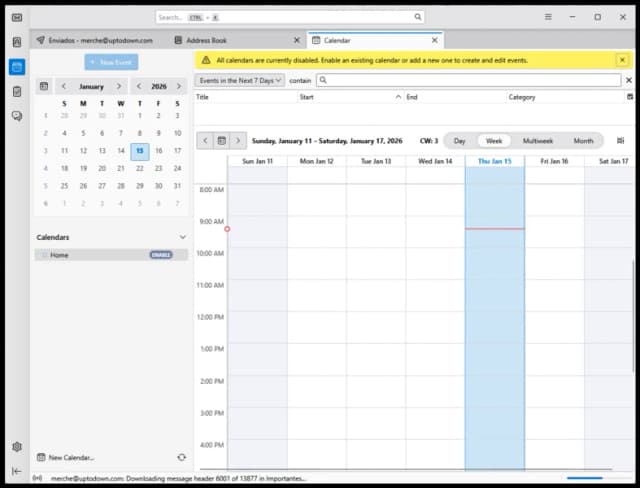Select the Home calendar entry

111,255
